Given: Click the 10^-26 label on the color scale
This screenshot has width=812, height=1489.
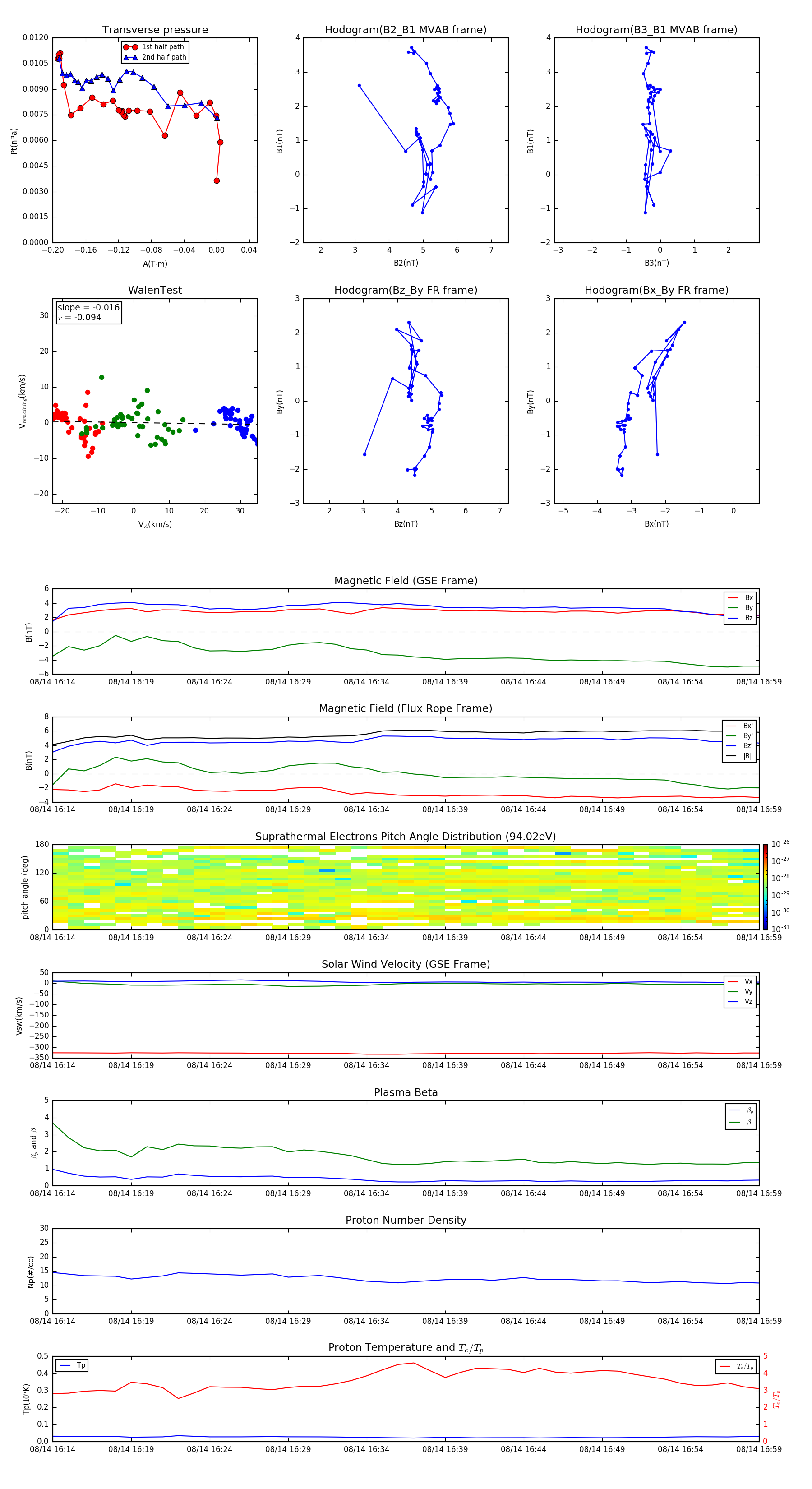Looking at the screenshot, I should point(780,844).
